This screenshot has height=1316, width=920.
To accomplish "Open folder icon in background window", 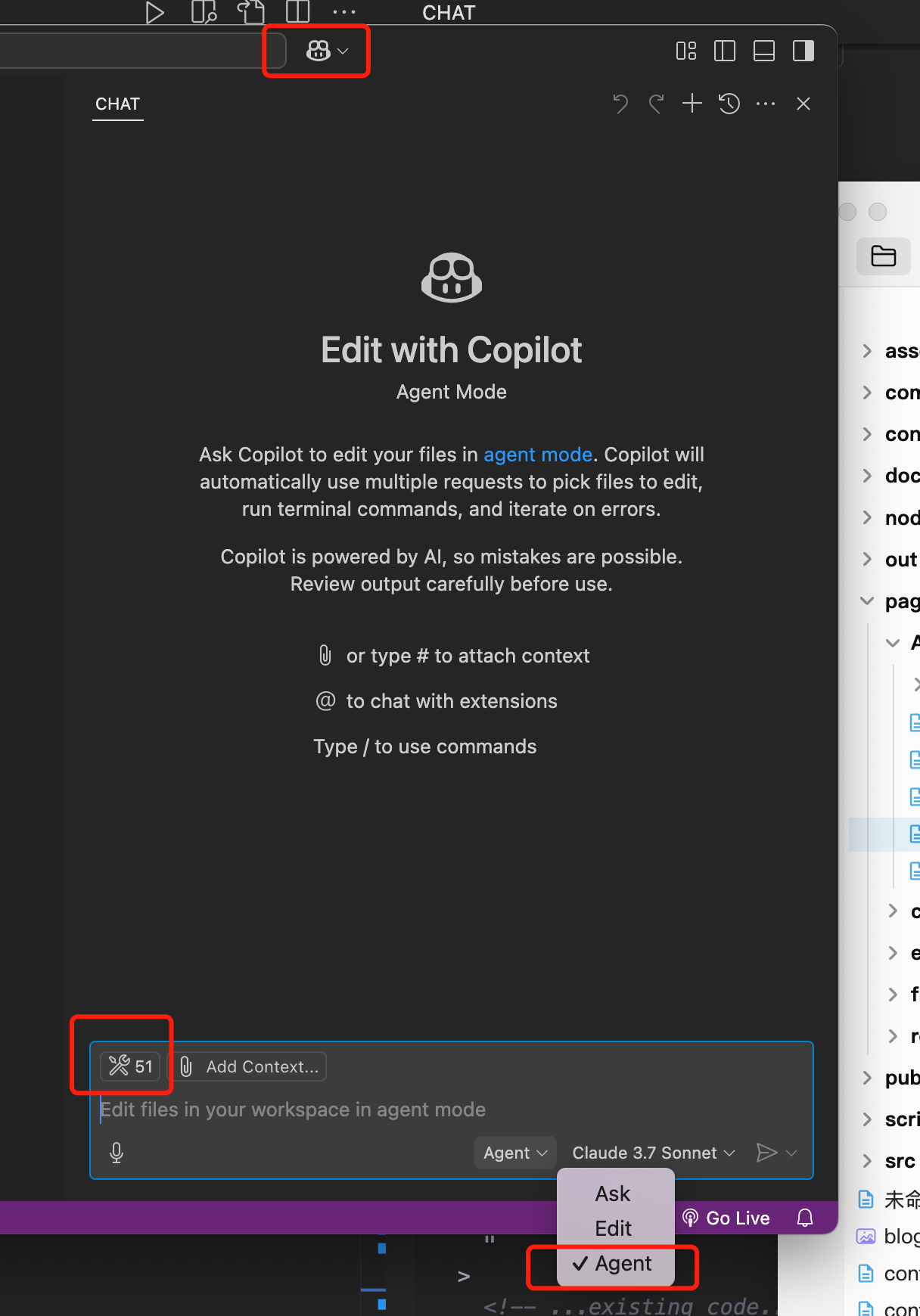I will pos(884,256).
